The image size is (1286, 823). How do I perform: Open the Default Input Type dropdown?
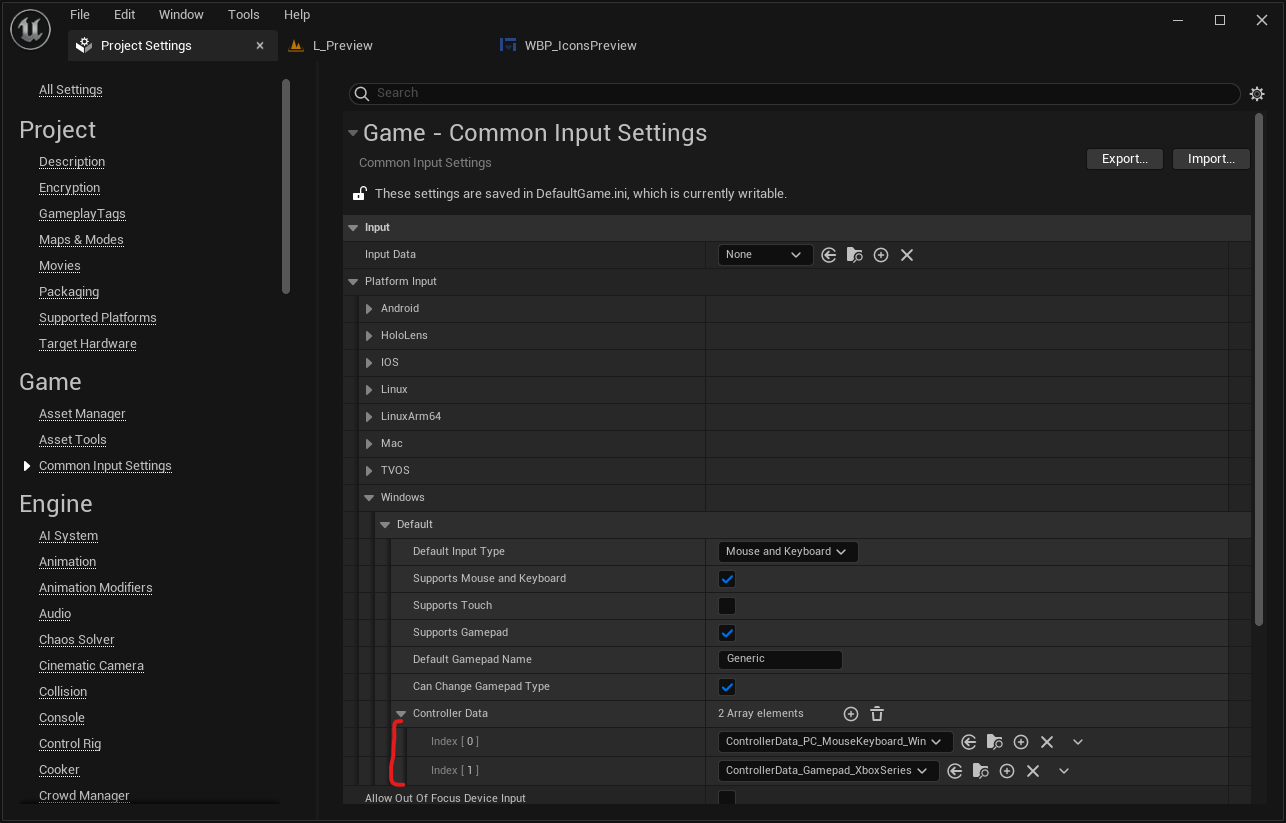[x=788, y=552]
